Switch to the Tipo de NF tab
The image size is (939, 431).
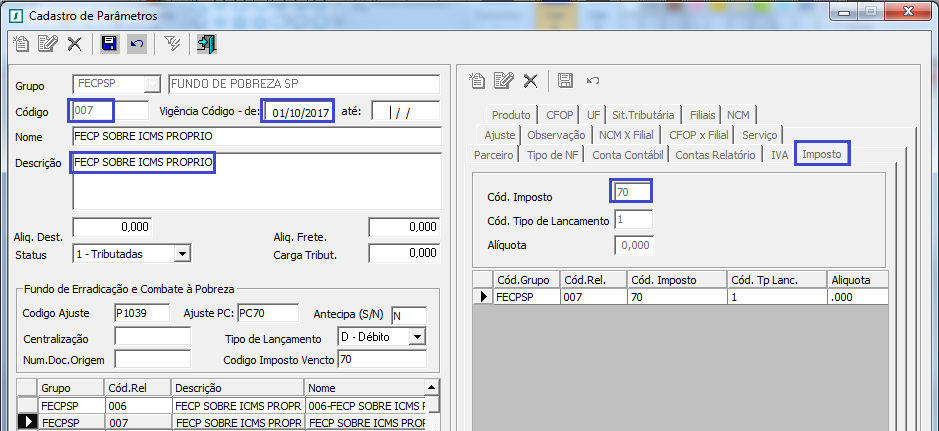[x=553, y=155]
